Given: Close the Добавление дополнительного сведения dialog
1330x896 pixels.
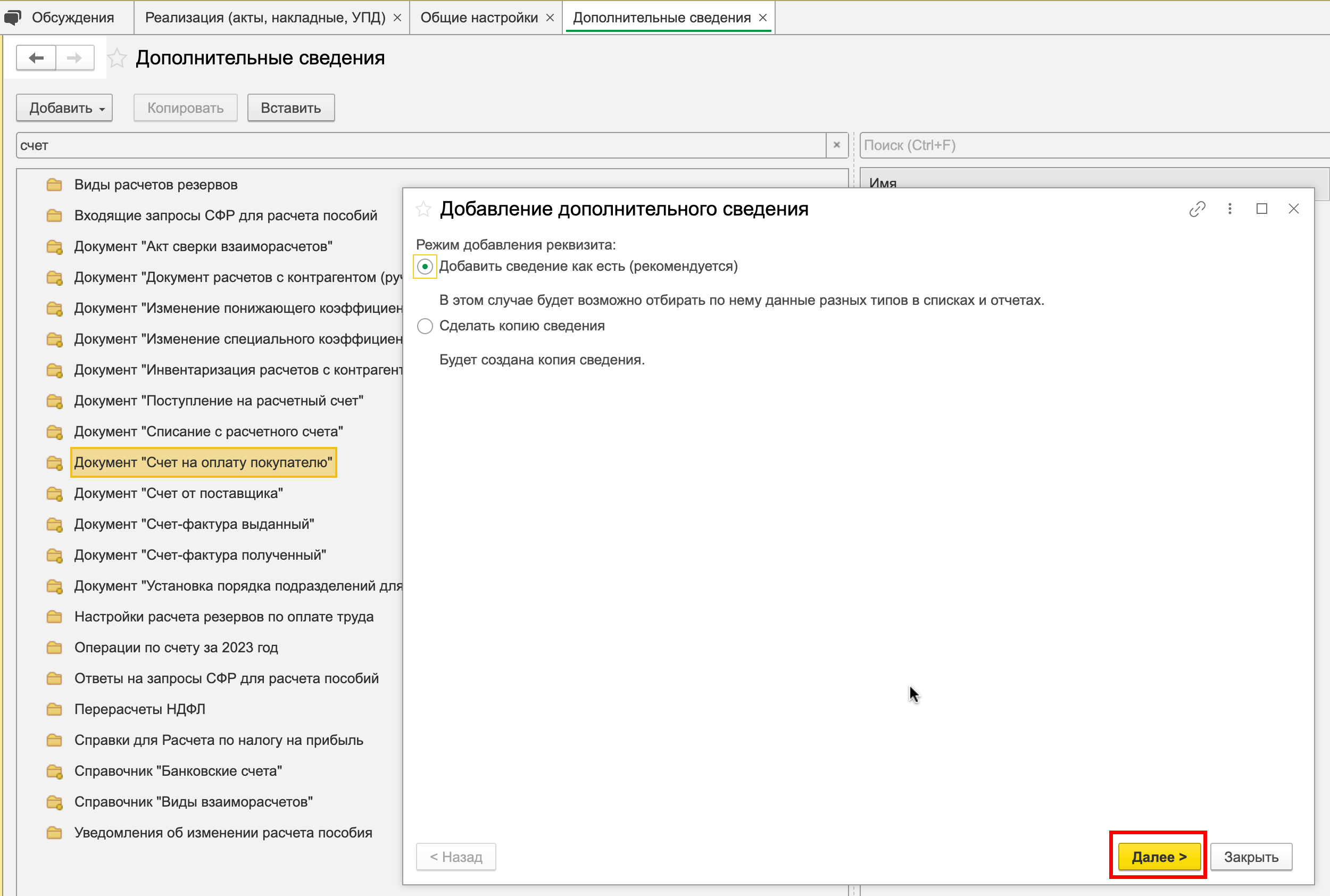Looking at the screenshot, I should [1294, 209].
